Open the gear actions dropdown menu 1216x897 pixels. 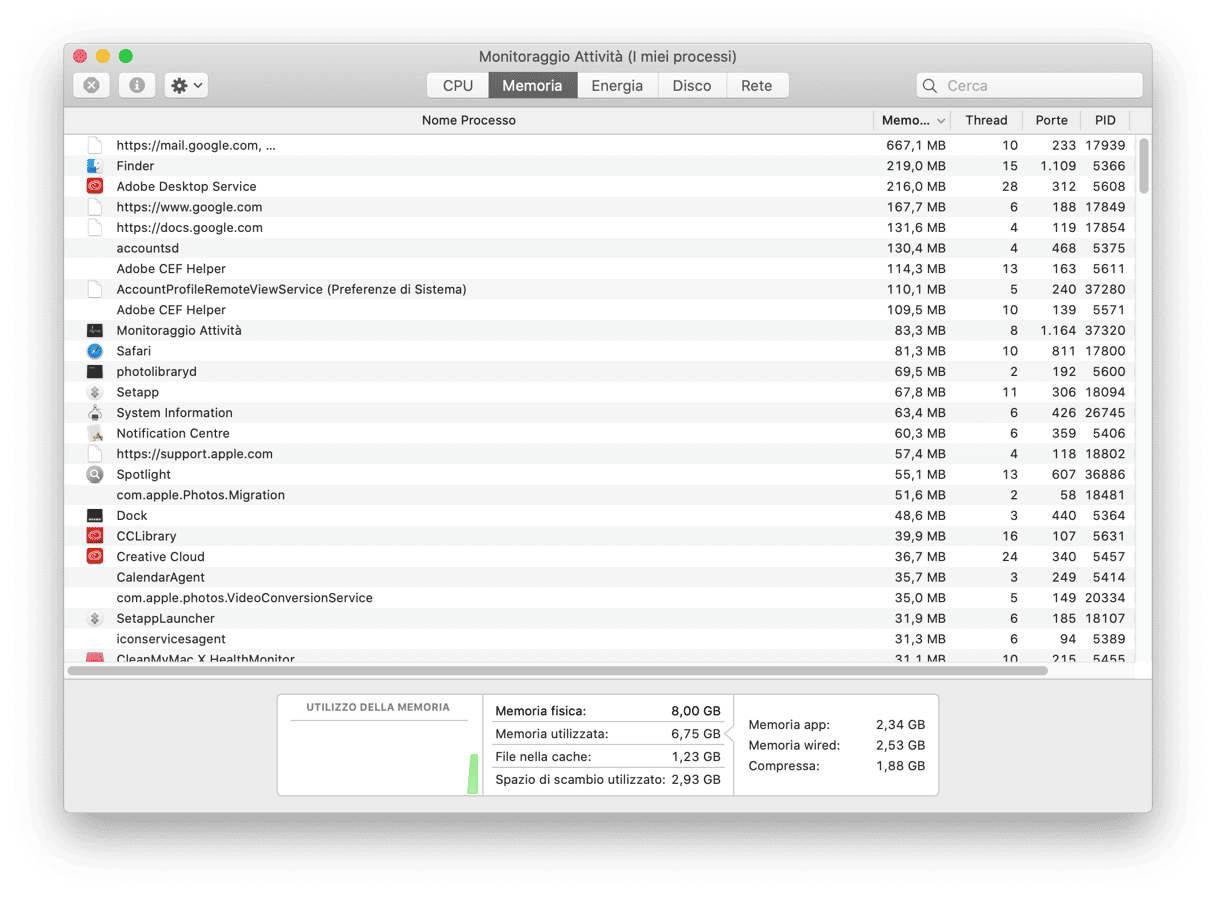(x=186, y=86)
